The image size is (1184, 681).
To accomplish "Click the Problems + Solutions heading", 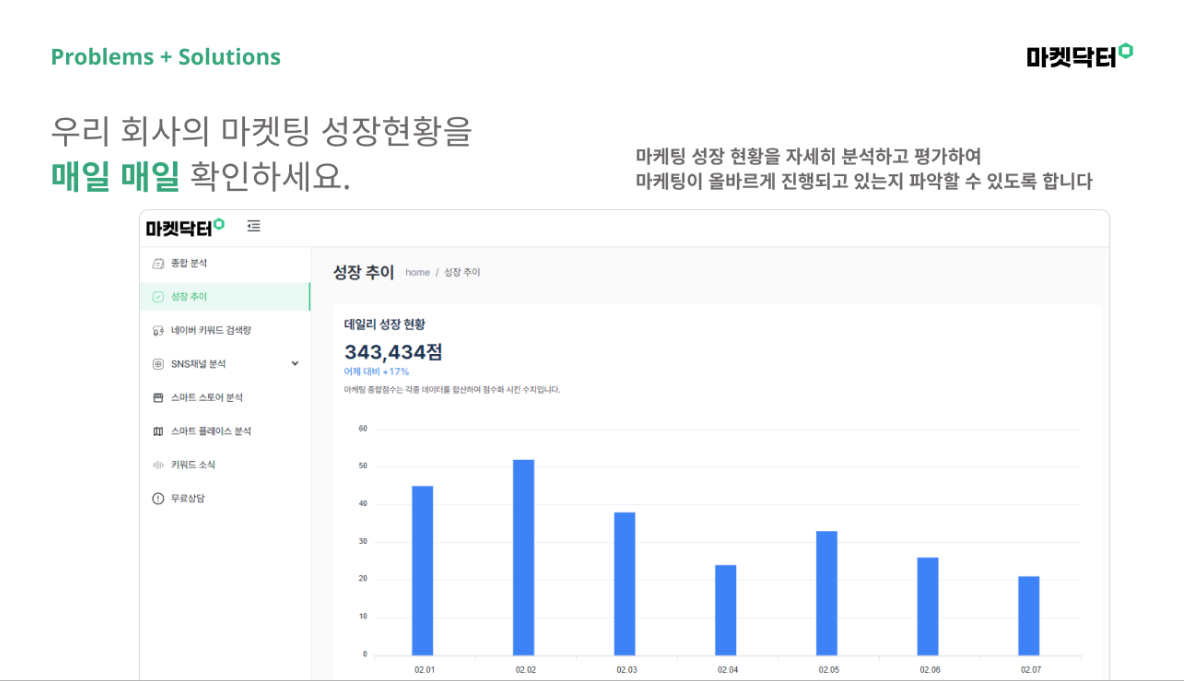I will [x=166, y=57].
